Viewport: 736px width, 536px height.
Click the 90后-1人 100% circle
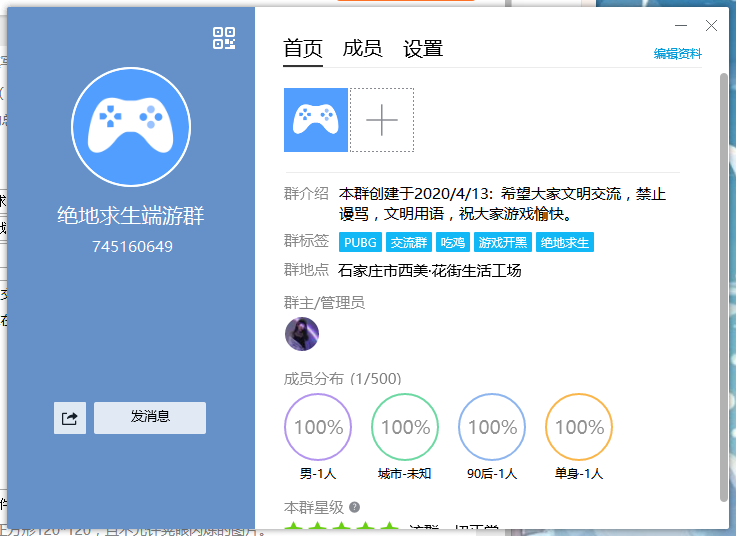point(492,427)
